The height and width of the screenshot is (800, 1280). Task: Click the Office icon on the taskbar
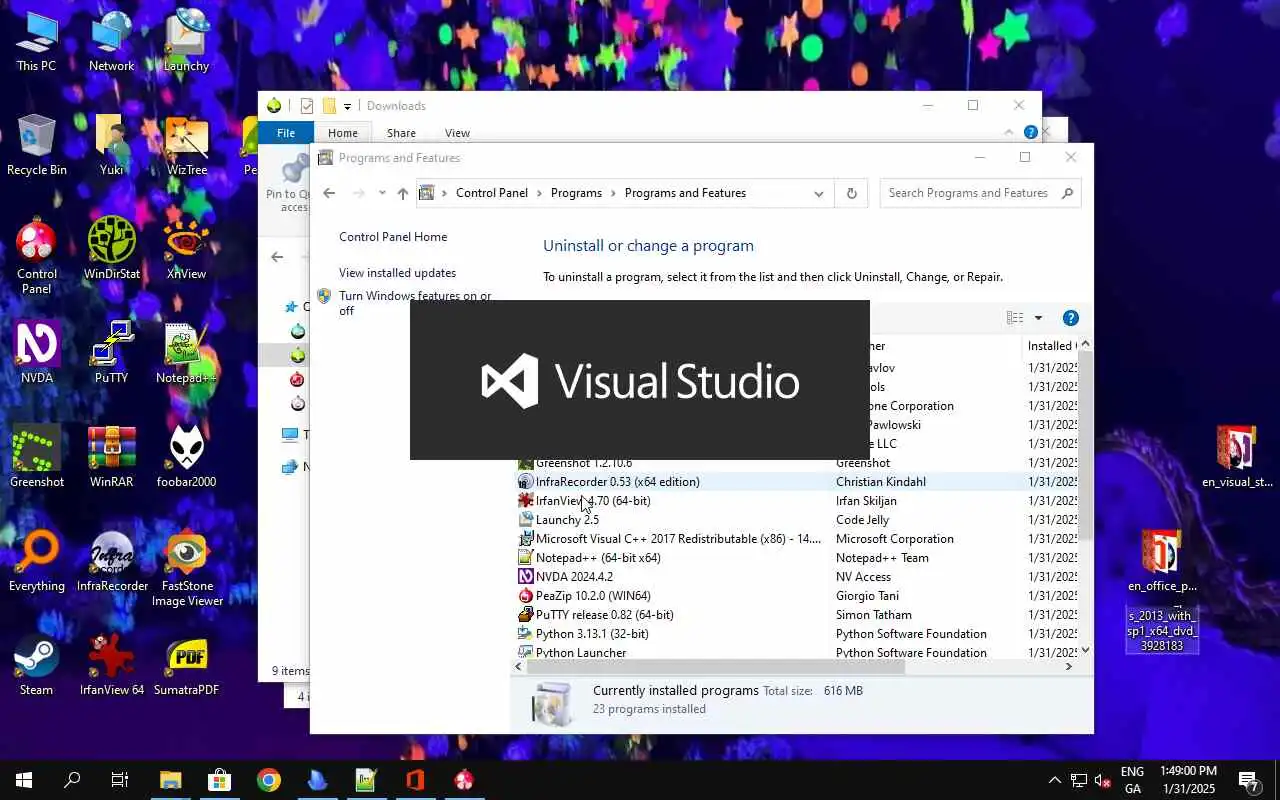pos(415,780)
